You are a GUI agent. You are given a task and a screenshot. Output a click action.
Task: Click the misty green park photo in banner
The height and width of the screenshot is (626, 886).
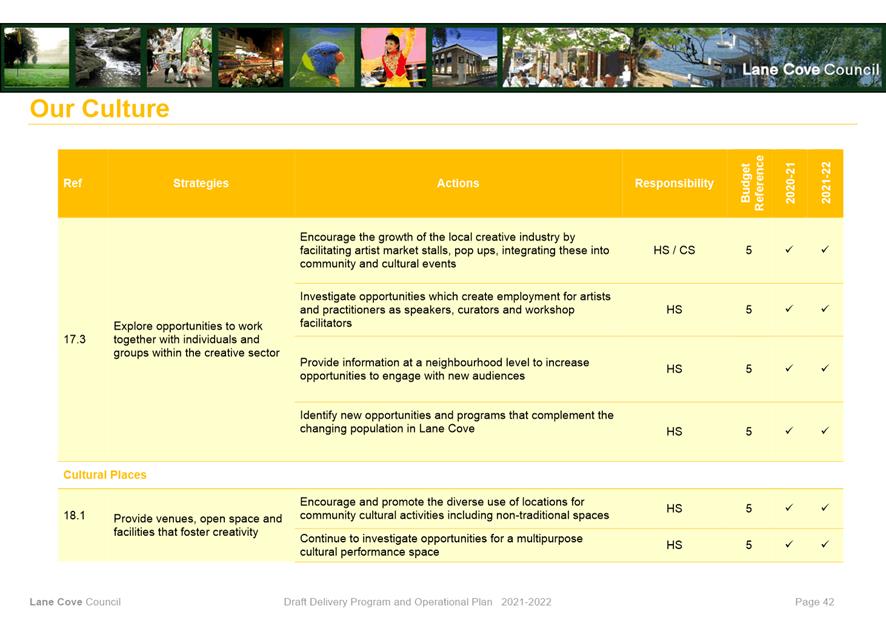point(36,57)
